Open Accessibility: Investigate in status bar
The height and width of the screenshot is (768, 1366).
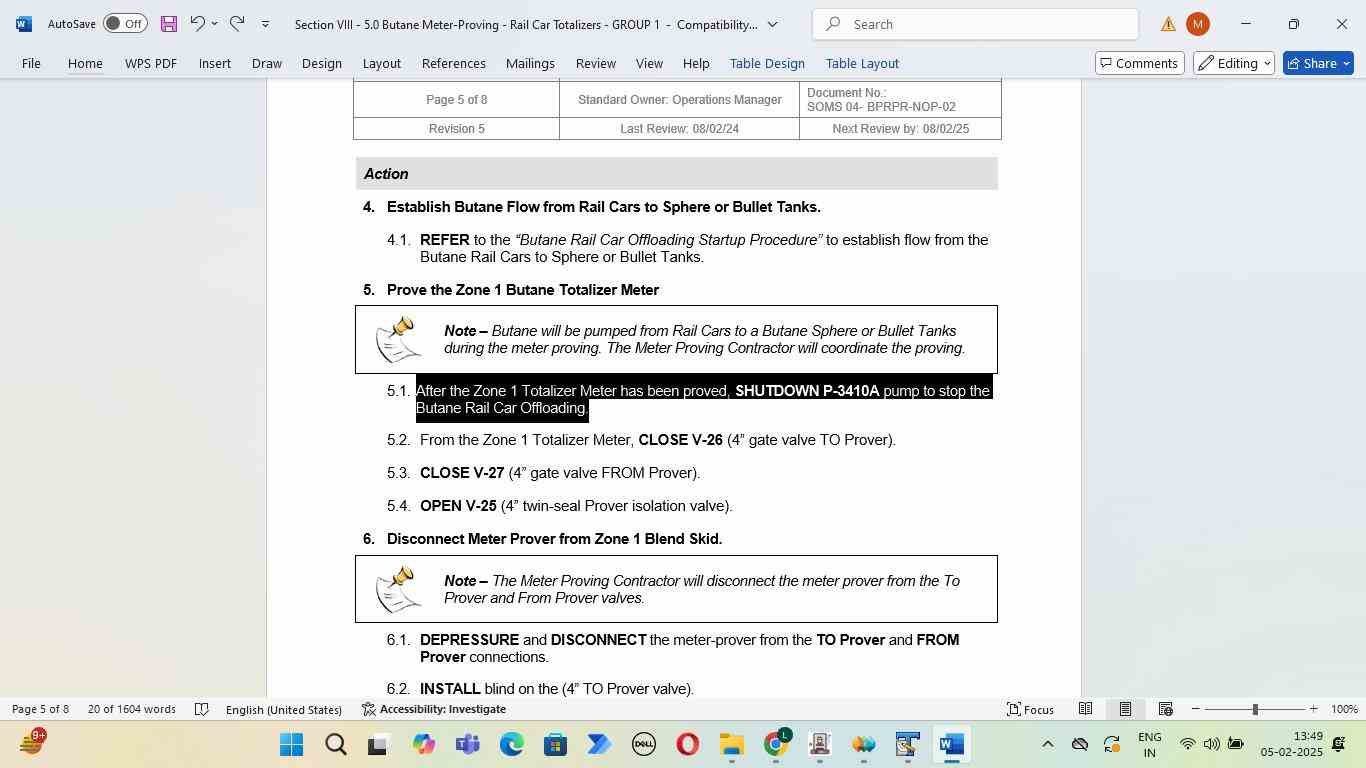click(434, 709)
